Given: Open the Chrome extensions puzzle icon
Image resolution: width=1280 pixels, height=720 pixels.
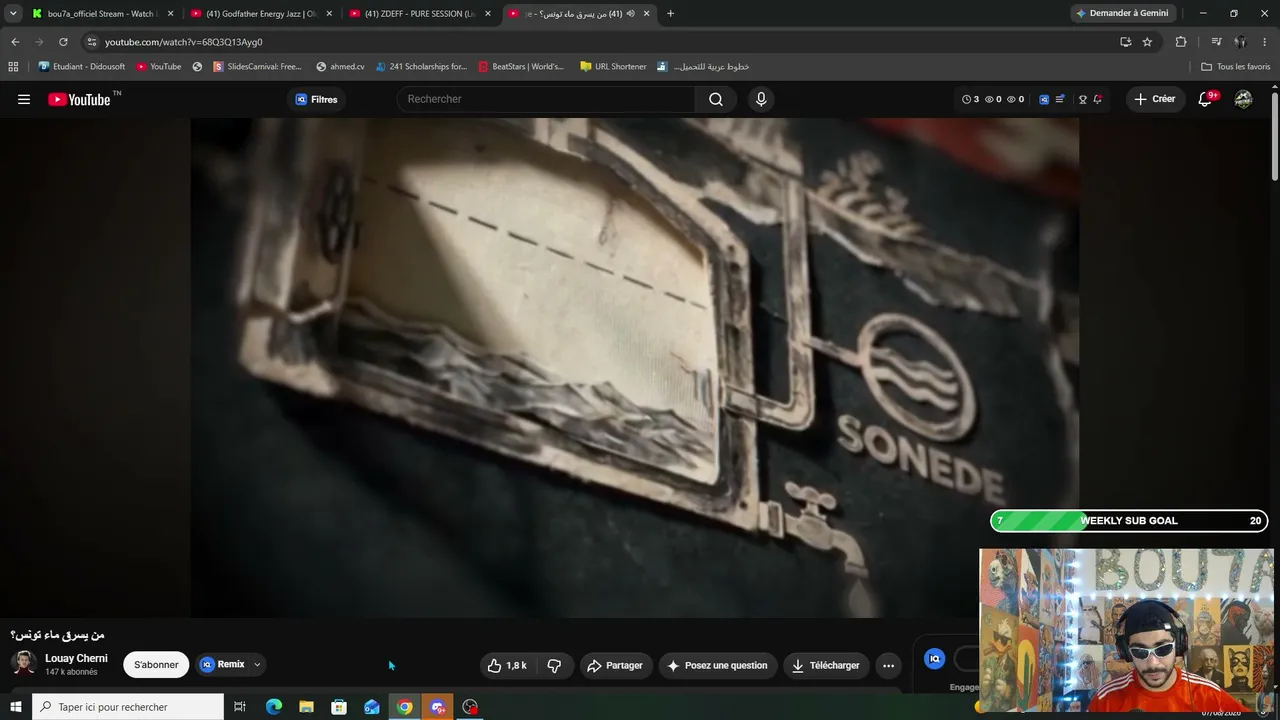Looking at the screenshot, I should pos(1181,42).
